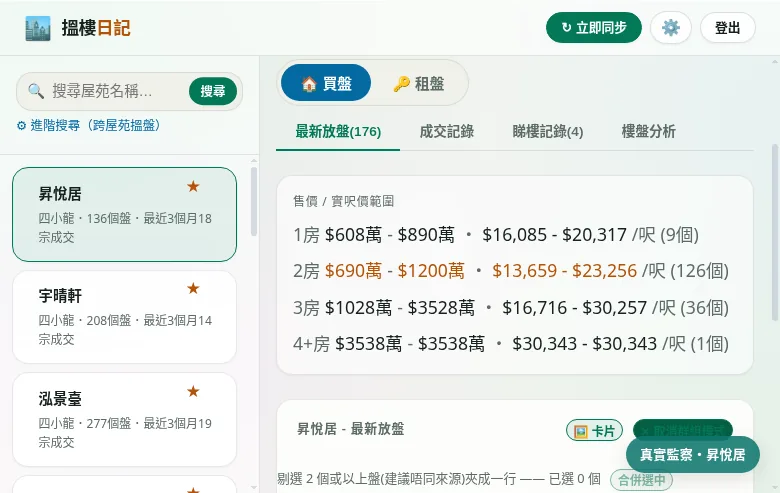Click the 4+房 $3538萬 row
Image resolution: width=780 pixels, height=493 pixels.
[511, 344]
